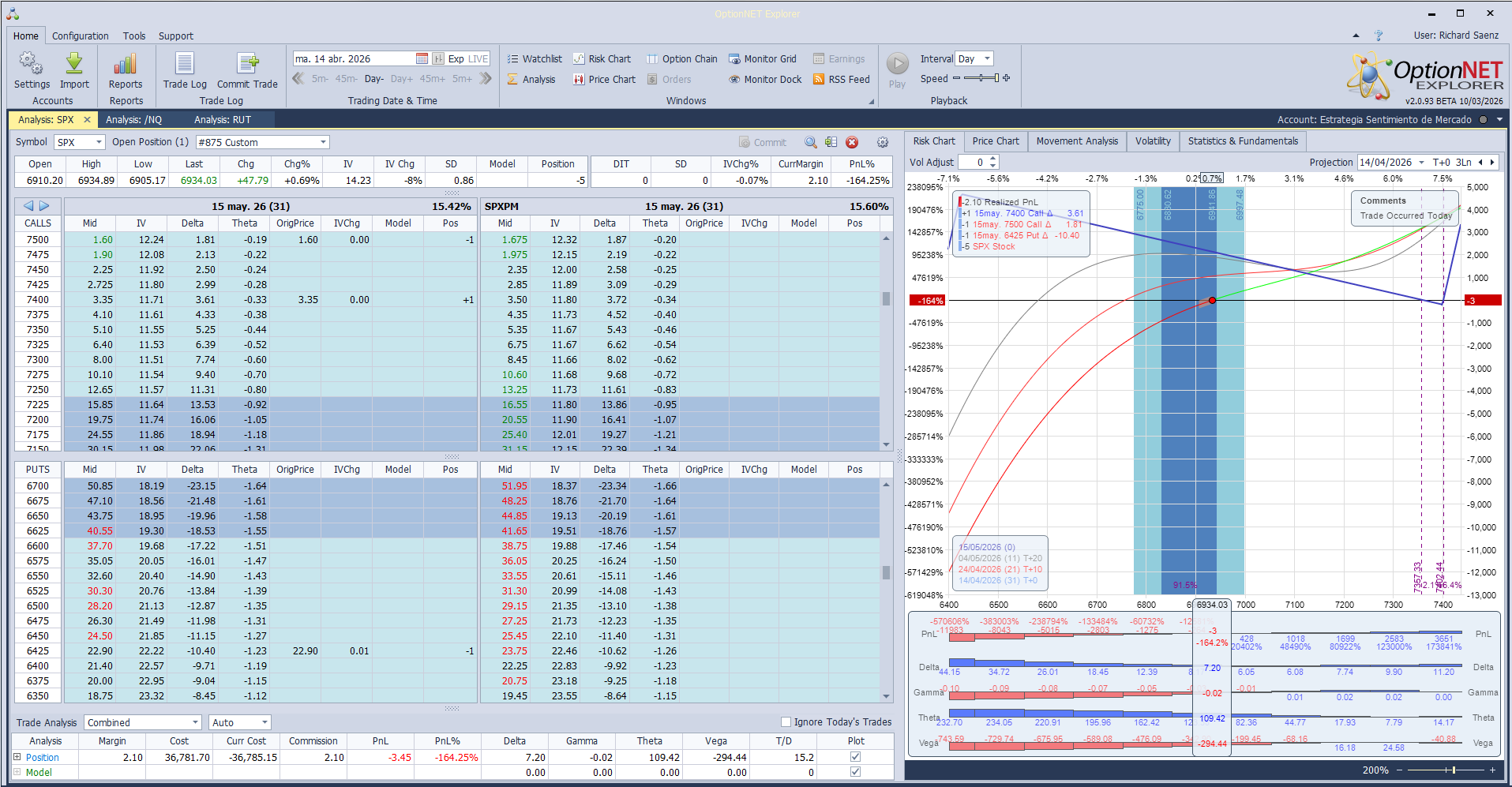Screen dimensions: 1512x787
Task: Switch to the Volatility tab
Action: [1153, 141]
